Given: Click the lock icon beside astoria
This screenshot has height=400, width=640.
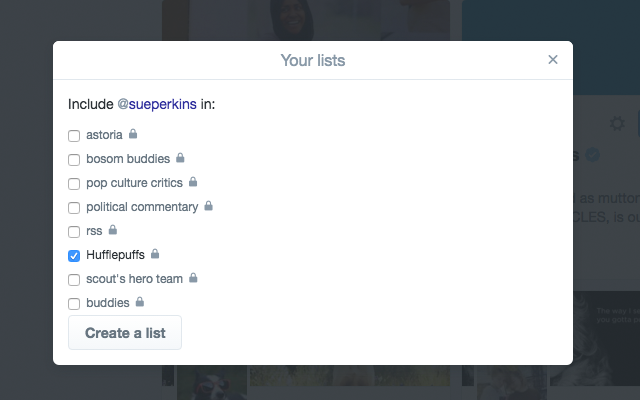Looking at the screenshot, I should click(x=133, y=133).
